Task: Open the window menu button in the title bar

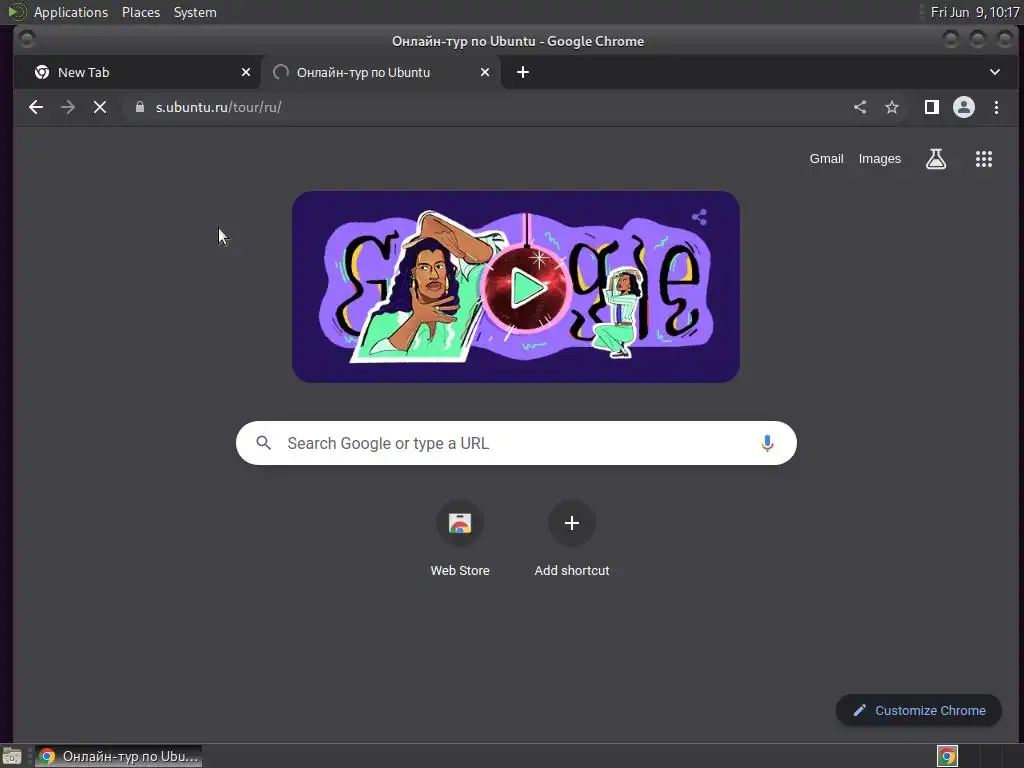Action: point(27,40)
